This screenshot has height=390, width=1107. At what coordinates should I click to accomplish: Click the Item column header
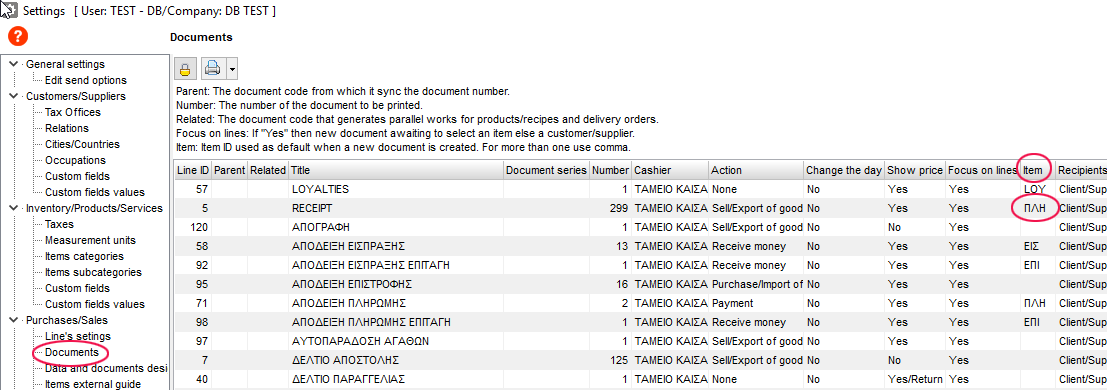1036,170
